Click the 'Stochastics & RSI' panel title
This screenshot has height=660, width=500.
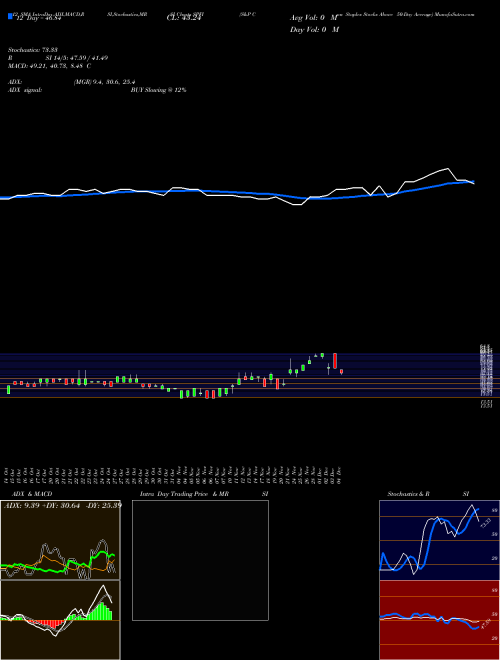coord(428,494)
